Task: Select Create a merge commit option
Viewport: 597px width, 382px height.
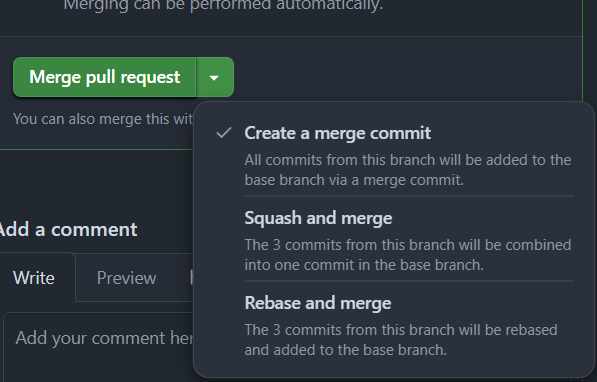Action: tap(394, 155)
